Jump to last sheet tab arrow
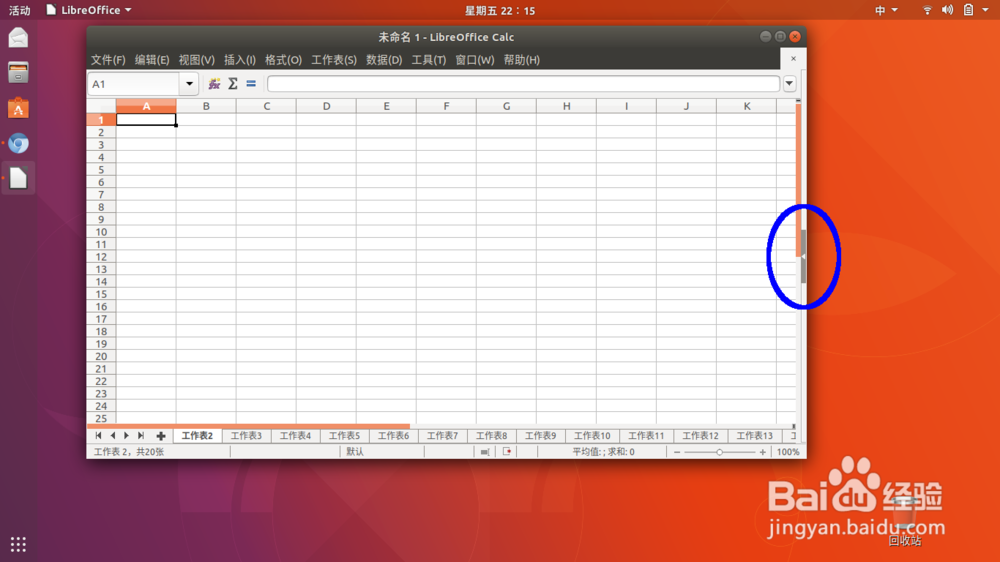The height and width of the screenshot is (562, 1000). [x=141, y=436]
